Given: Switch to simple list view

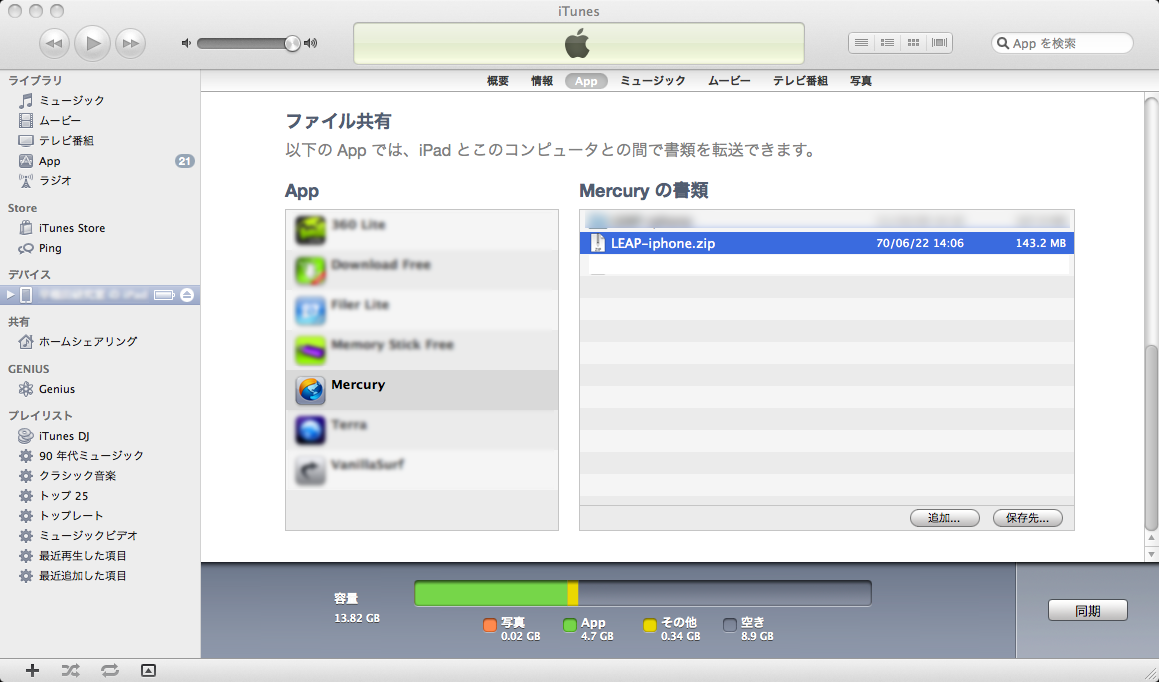Looking at the screenshot, I should pos(861,43).
